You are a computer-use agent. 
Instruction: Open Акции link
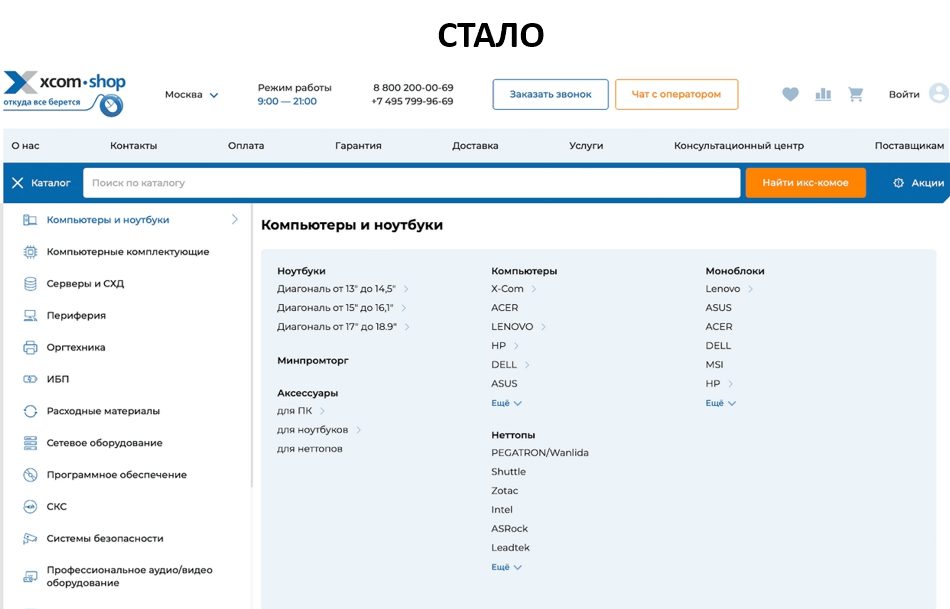(x=928, y=183)
